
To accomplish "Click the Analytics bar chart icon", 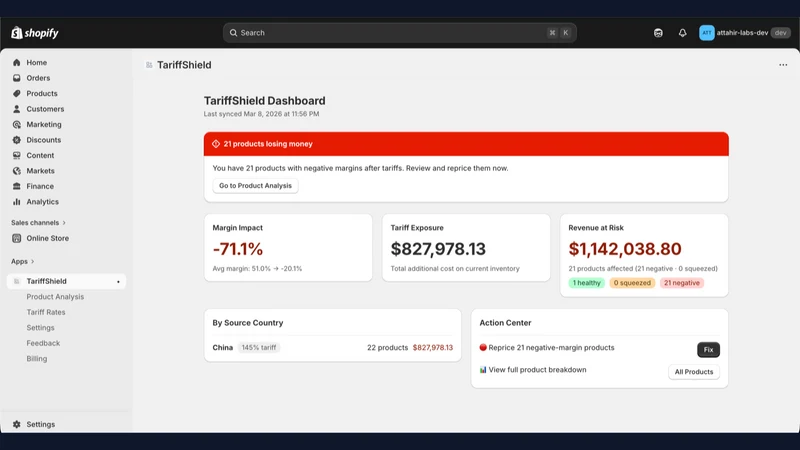I will point(17,202).
